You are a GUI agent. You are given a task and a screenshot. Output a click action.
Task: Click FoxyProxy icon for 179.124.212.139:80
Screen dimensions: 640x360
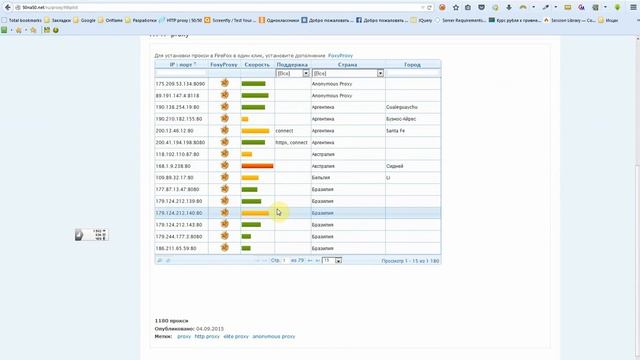[x=224, y=201]
